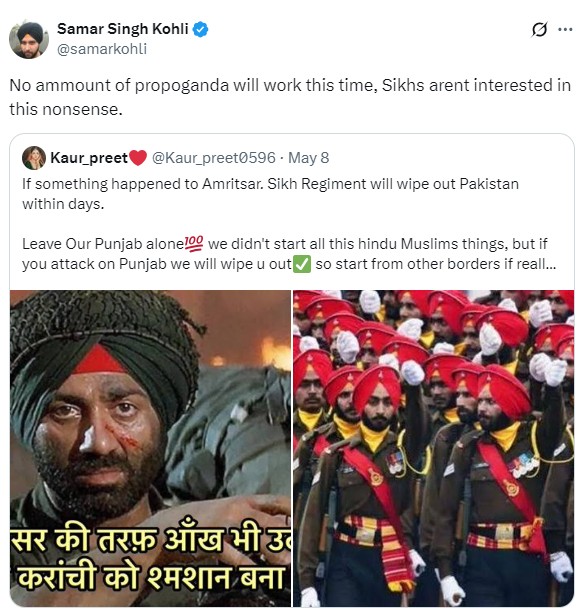Viewport: 577px width, 611px height.
Task: Open Kaur_preet's small avatar in quoted tweet
Action: (x=34, y=158)
